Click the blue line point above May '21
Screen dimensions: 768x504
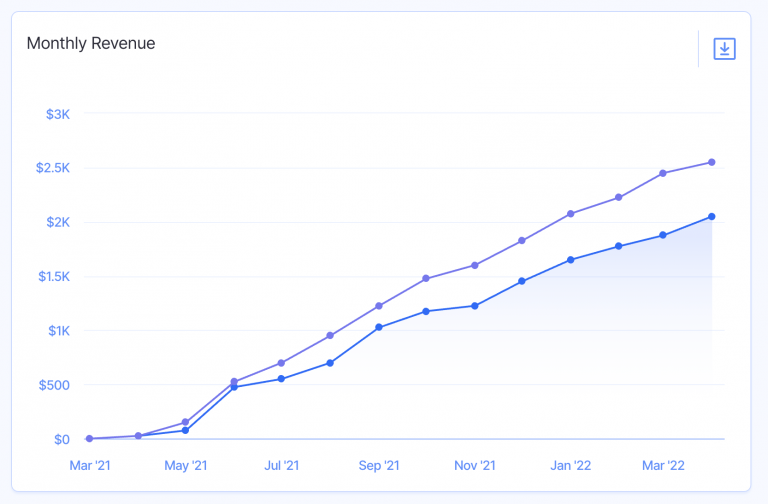pos(185,430)
